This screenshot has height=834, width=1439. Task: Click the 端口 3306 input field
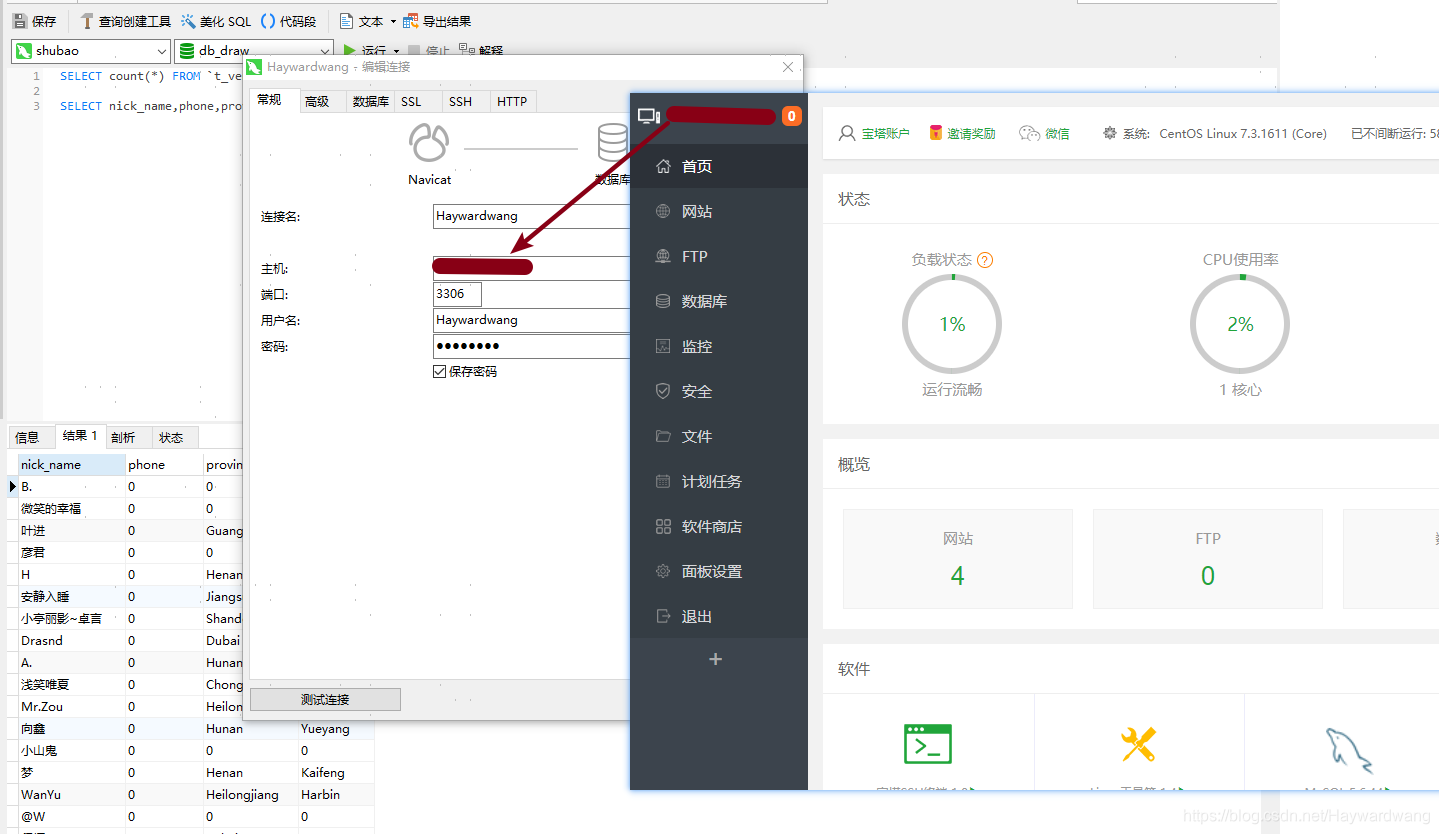(457, 294)
